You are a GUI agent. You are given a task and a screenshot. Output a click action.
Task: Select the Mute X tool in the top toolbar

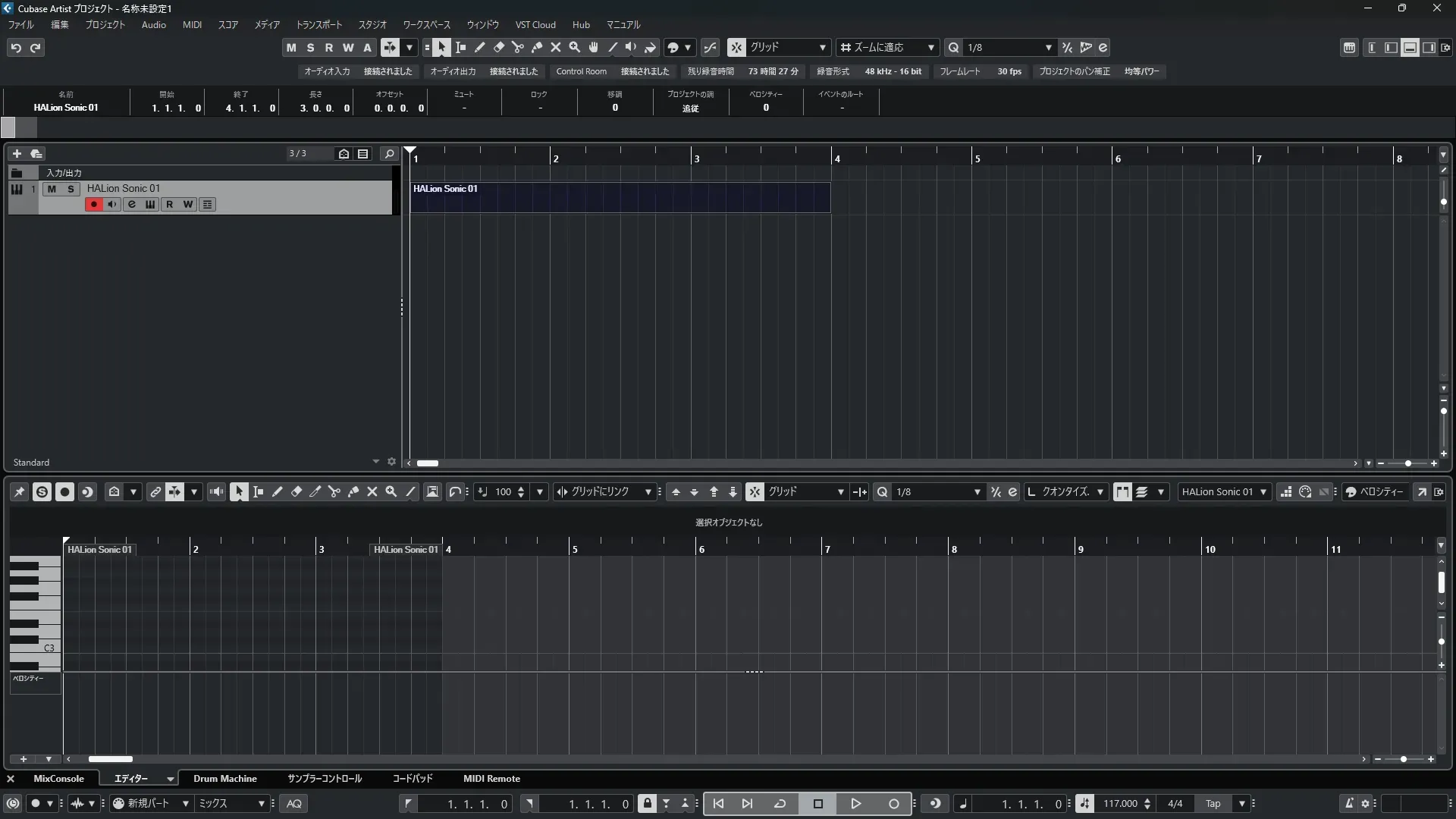click(x=556, y=48)
